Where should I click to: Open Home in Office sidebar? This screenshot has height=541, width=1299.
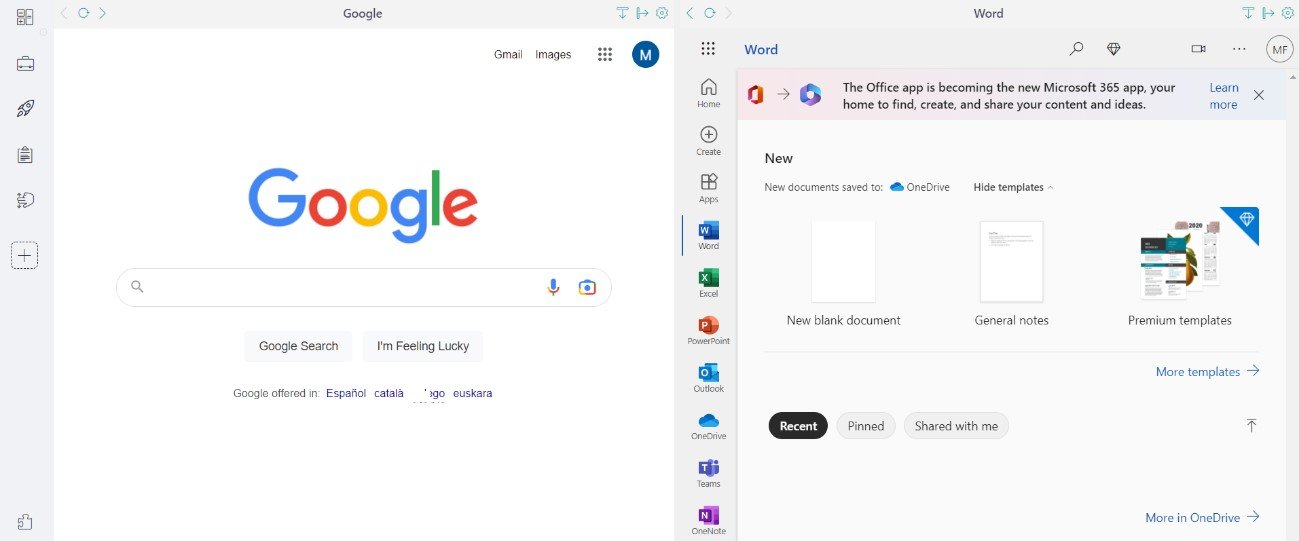tap(708, 93)
